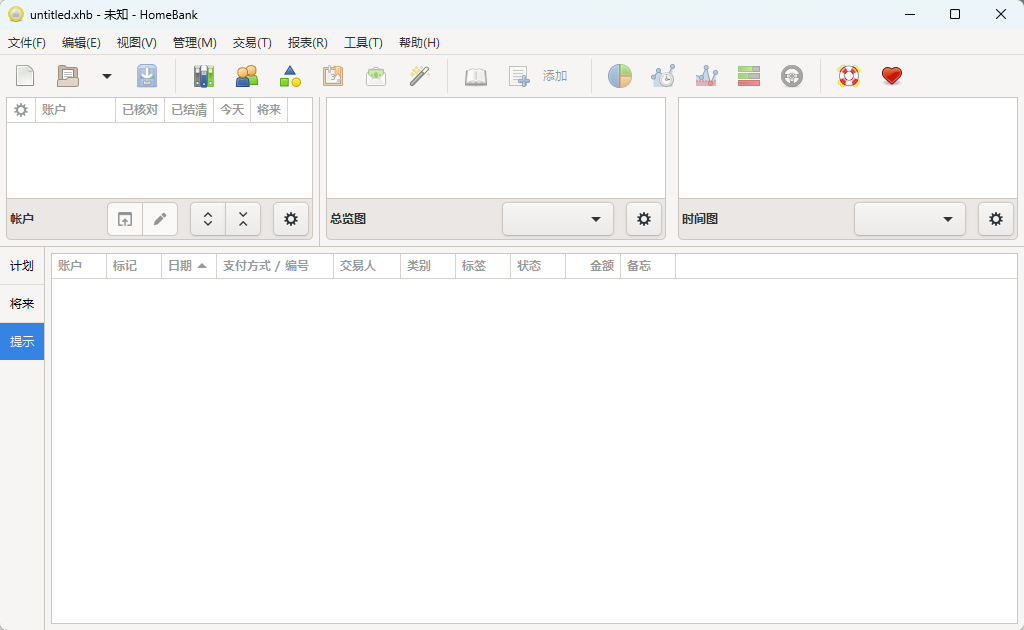Click the 账户 column header in accounts panel
The width and height of the screenshot is (1024, 630).
[75, 110]
